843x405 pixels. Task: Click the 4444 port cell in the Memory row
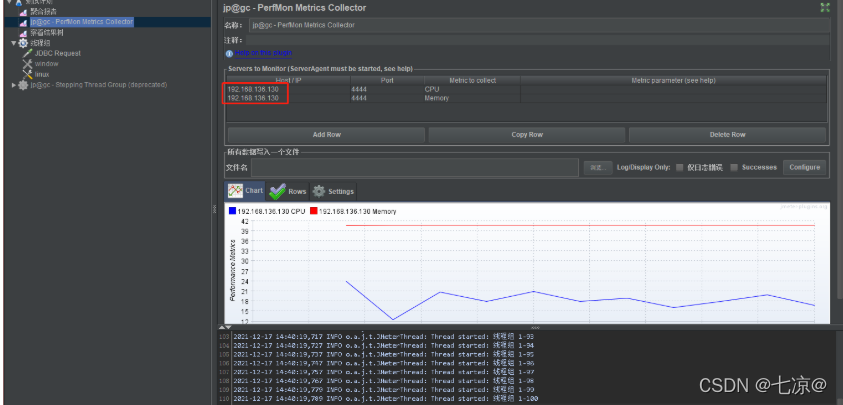(387, 98)
